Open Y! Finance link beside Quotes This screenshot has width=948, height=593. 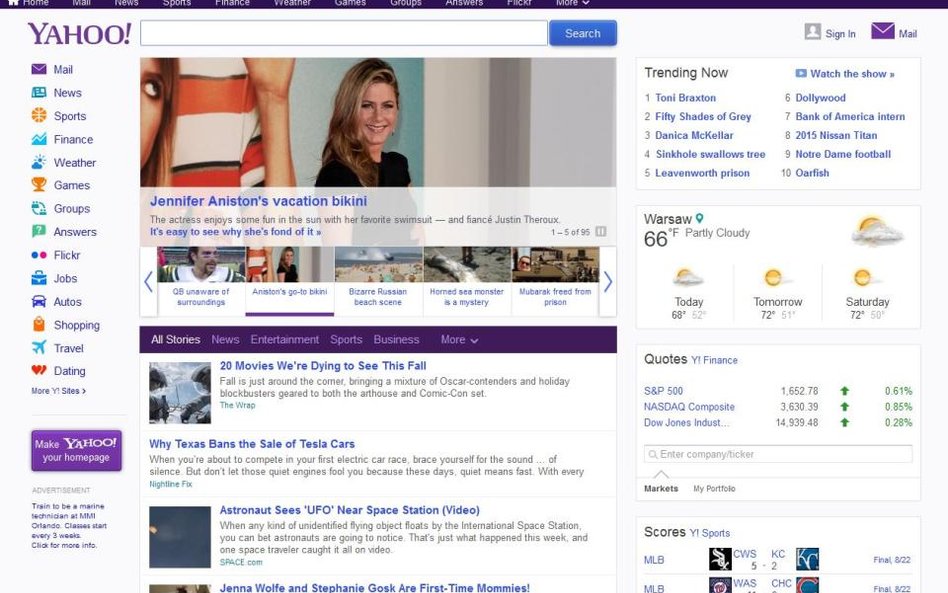(714, 360)
